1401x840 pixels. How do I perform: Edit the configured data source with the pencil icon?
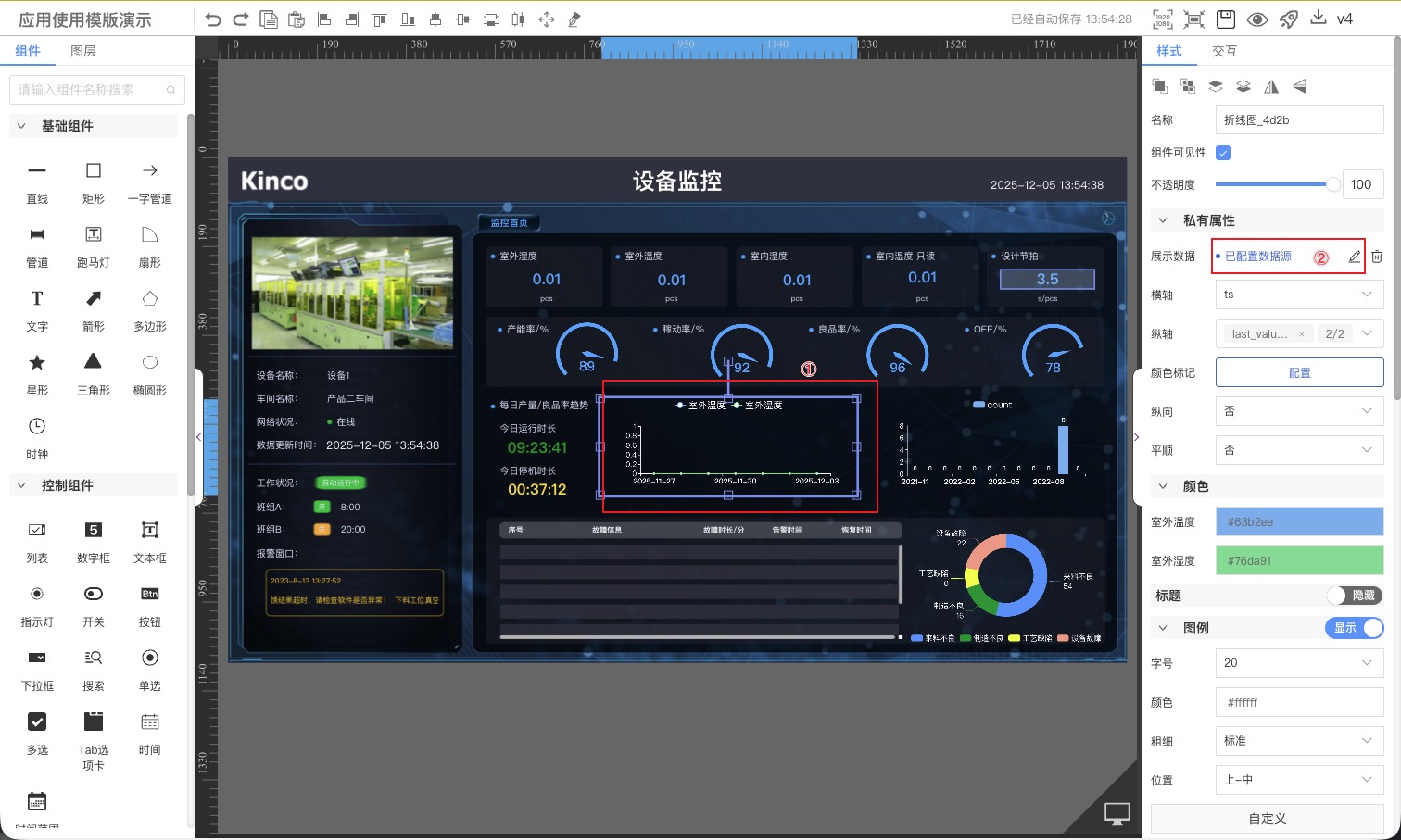(1354, 257)
